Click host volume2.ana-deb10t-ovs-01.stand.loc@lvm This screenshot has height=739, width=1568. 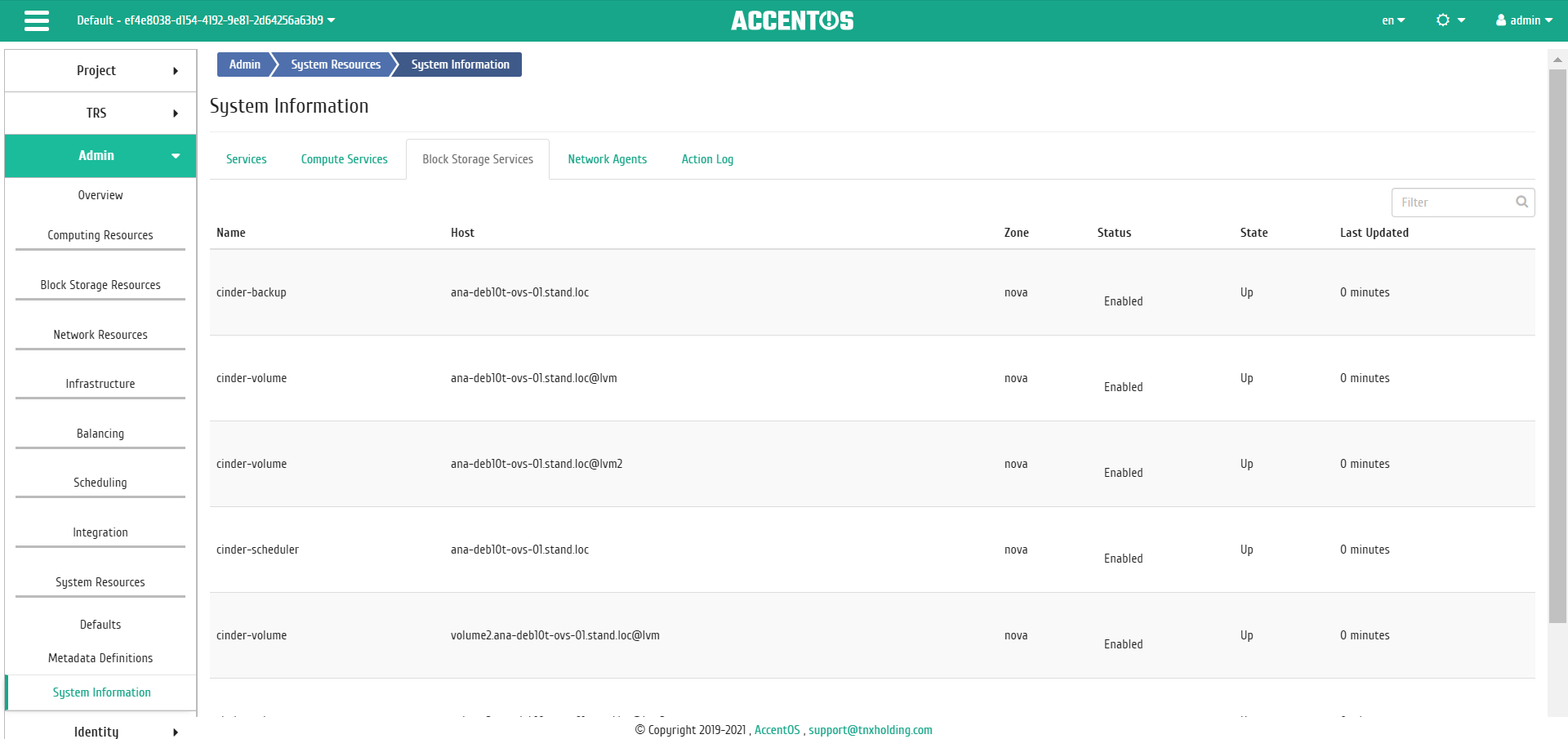click(x=555, y=635)
